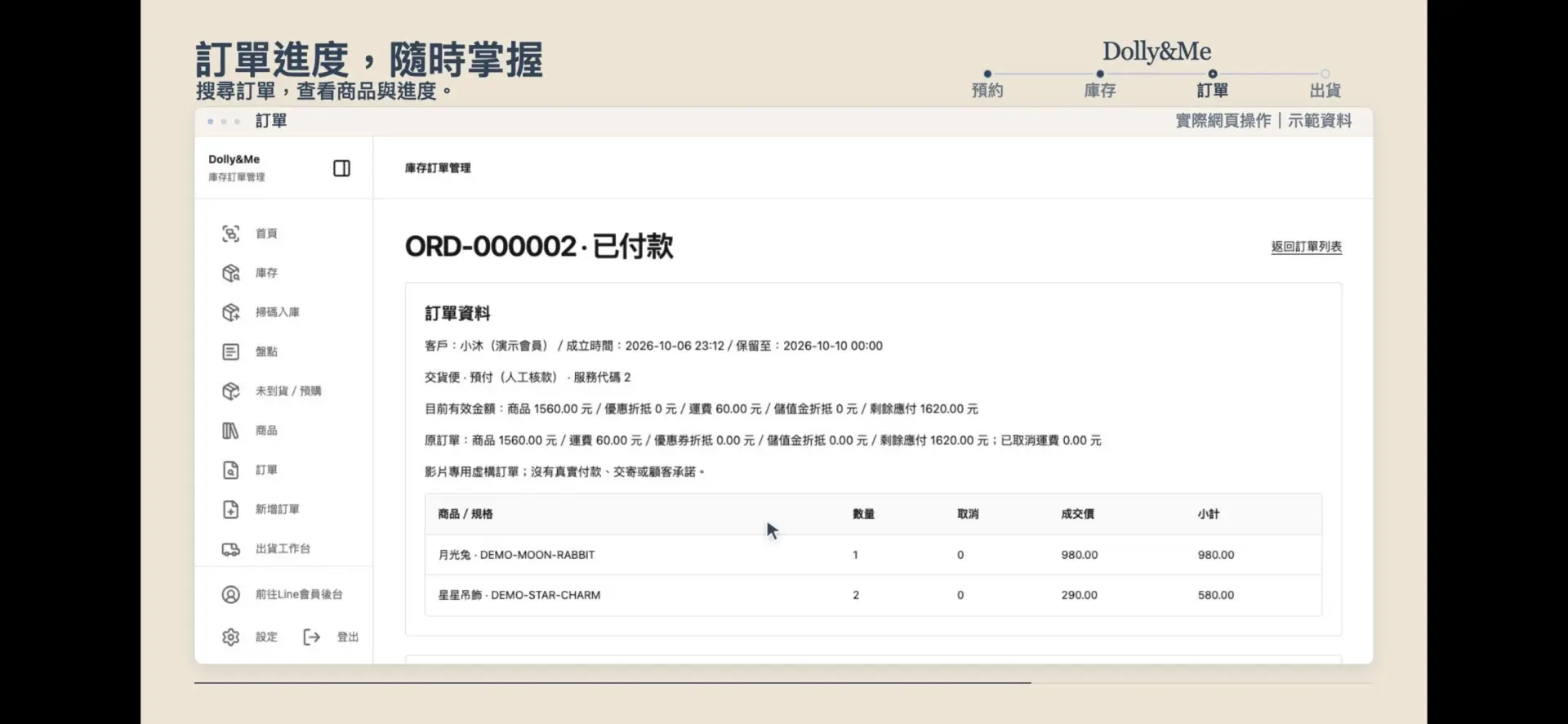Follow the 返回訂單列表 link

(x=1306, y=247)
